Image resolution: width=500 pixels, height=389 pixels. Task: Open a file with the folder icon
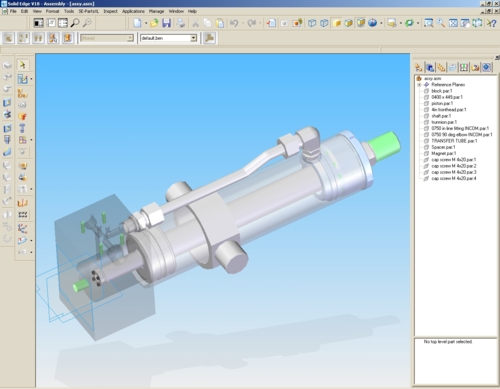[x=154, y=23]
